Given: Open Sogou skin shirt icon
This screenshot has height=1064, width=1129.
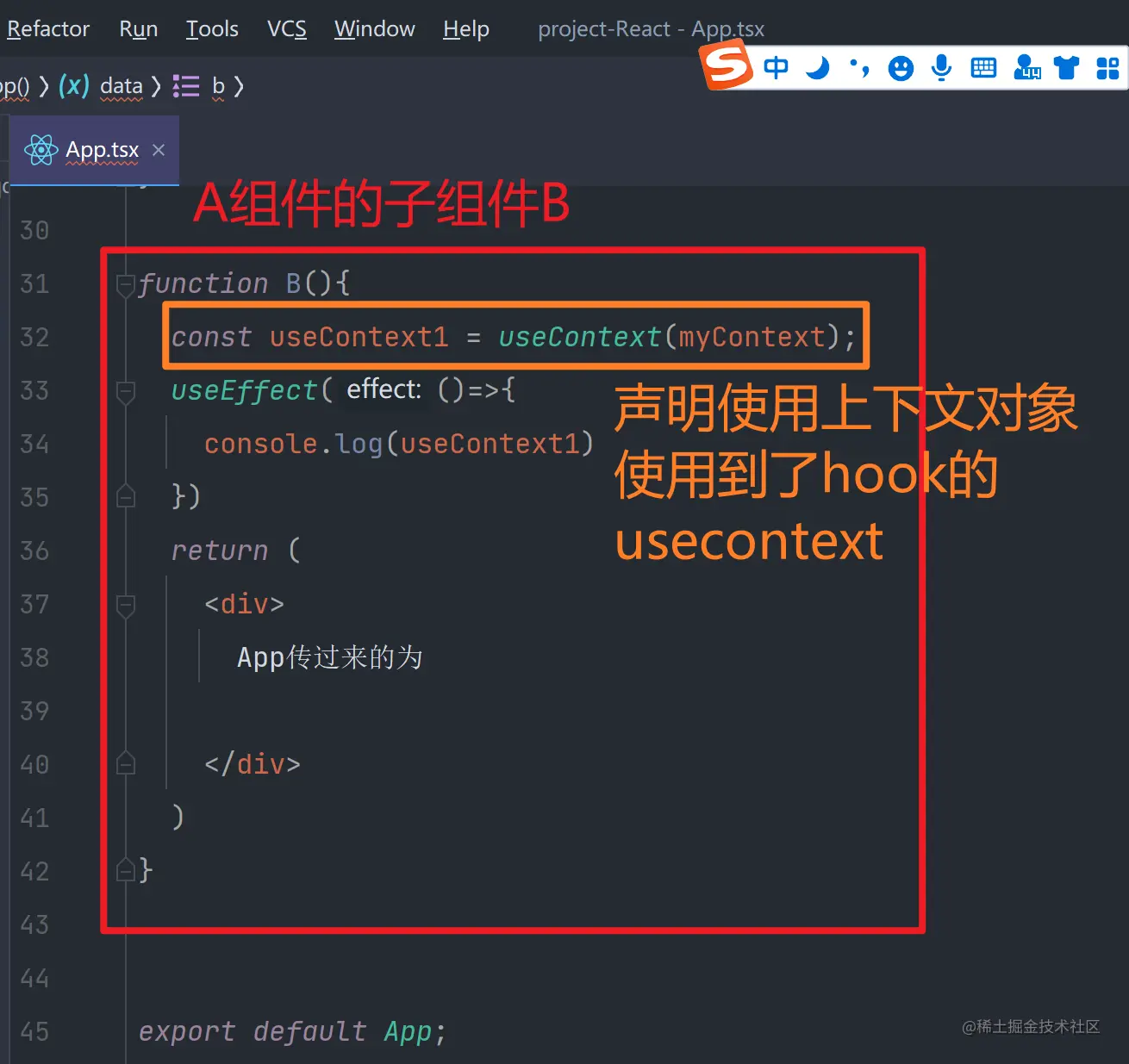Looking at the screenshot, I should click(1067, 67).
